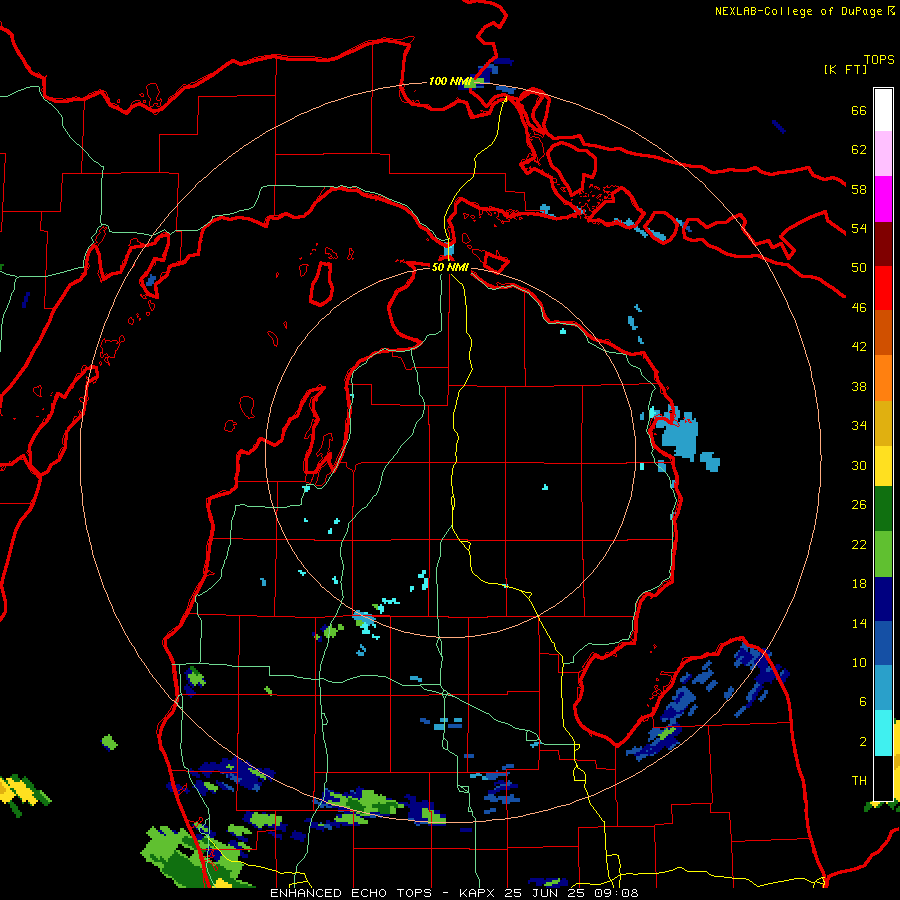Click the 42 legend value
Image resolution: width=900 pixels, height=900 pixels.
(x=859, y=347)
